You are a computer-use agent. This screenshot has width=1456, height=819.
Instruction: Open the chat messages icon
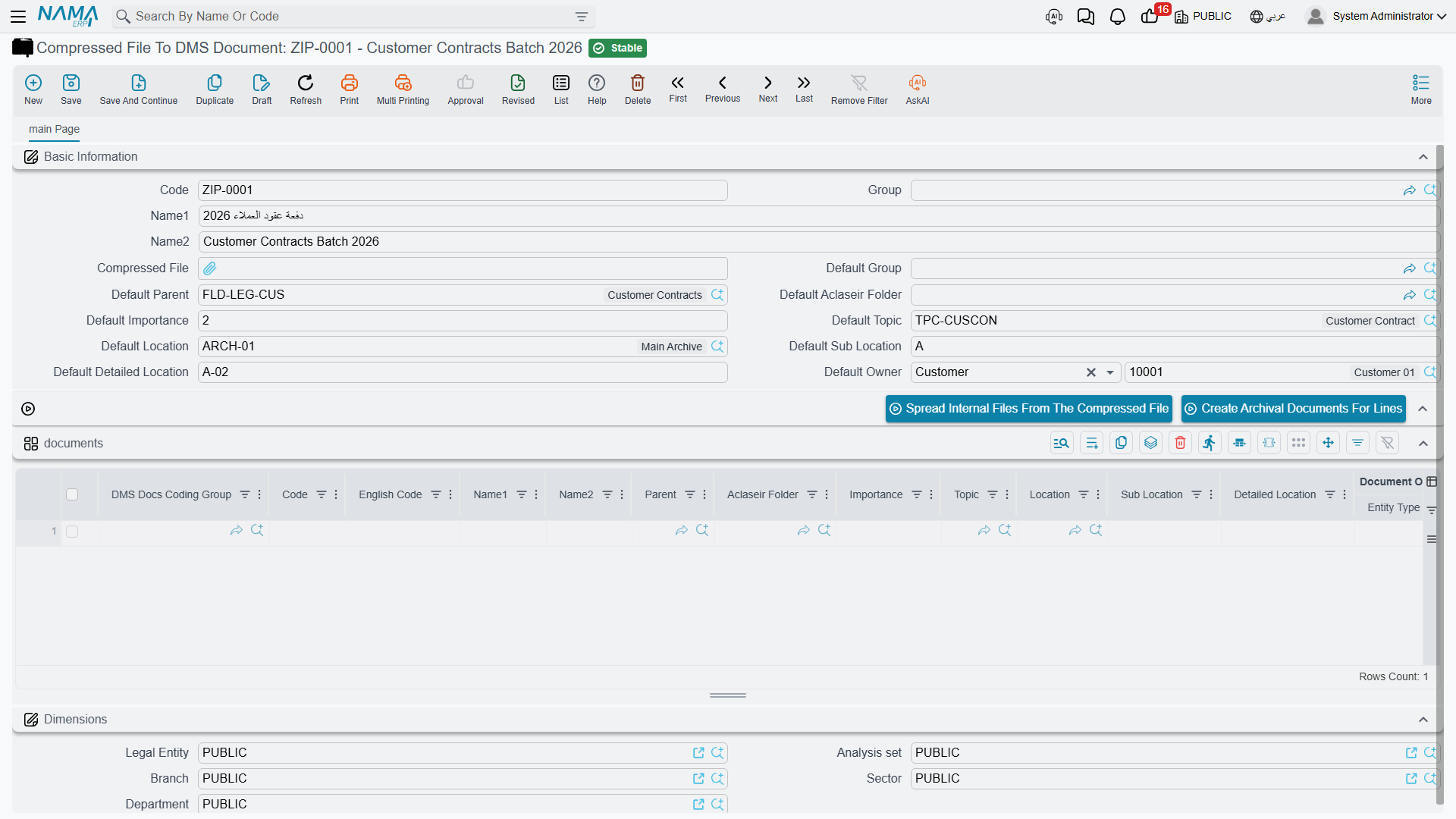coord(1086,16)
